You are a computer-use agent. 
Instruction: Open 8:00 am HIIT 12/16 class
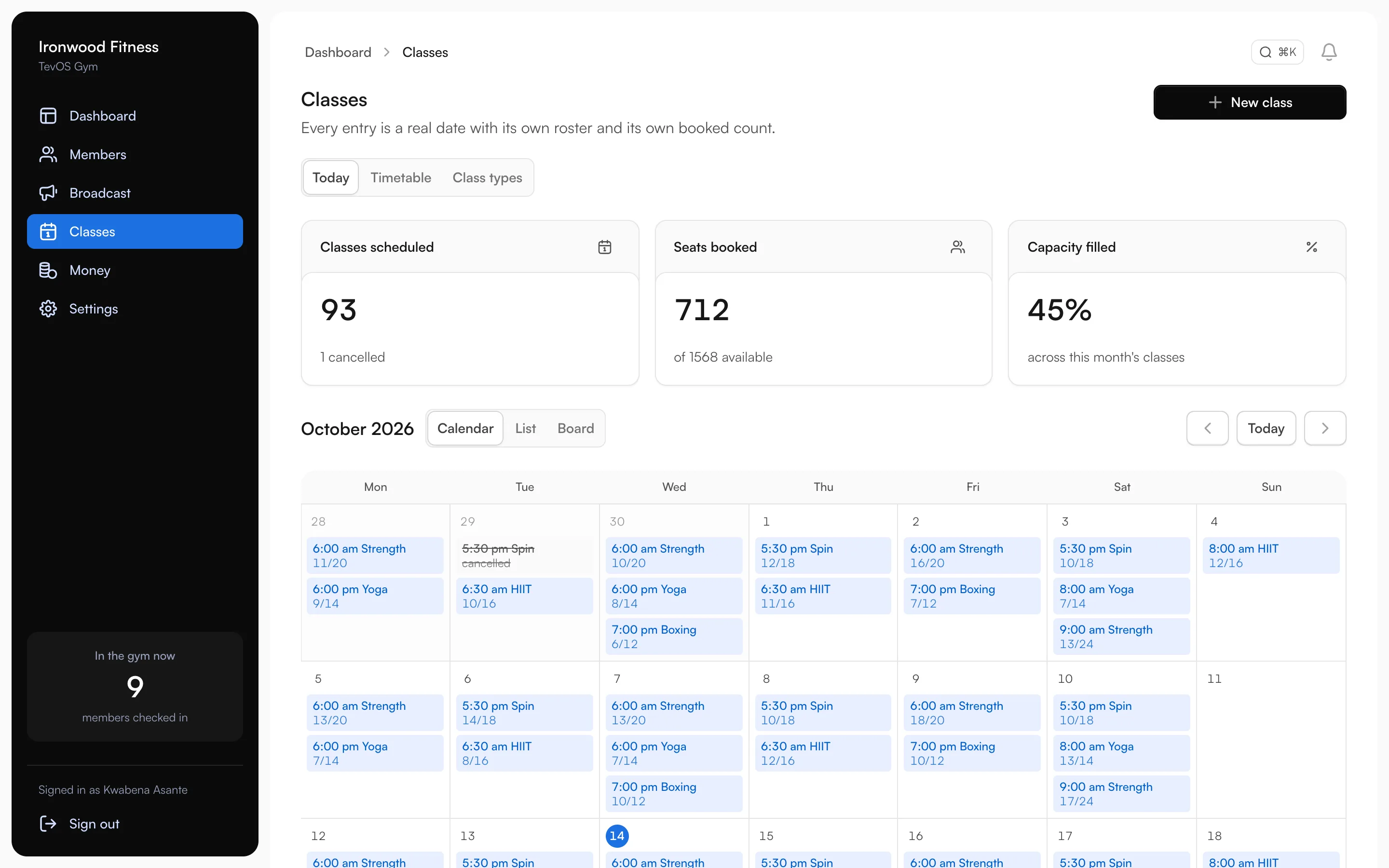(x=1271, y=555)
